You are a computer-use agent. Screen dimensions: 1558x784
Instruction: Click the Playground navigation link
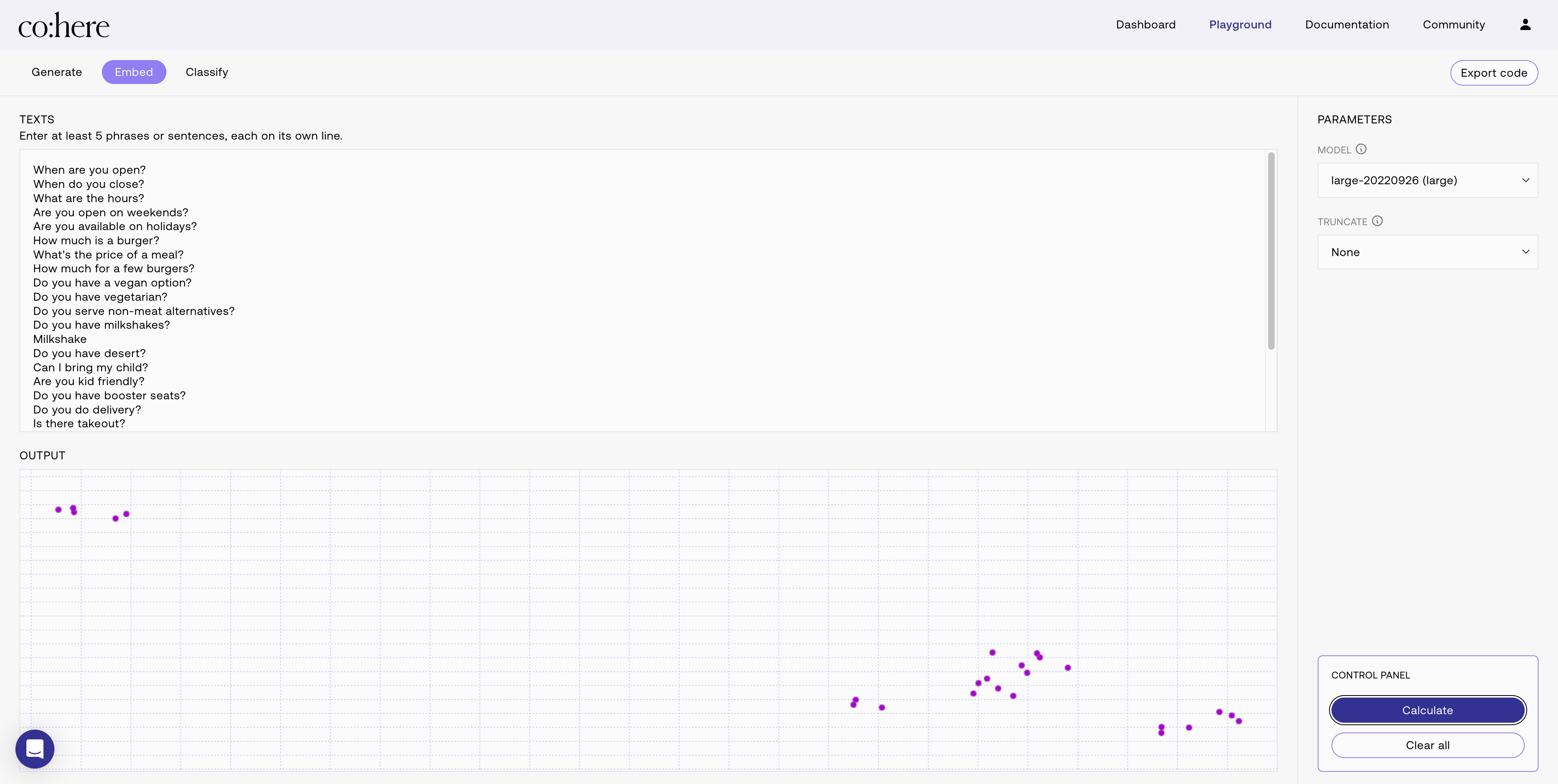[x=1240, y=25]
